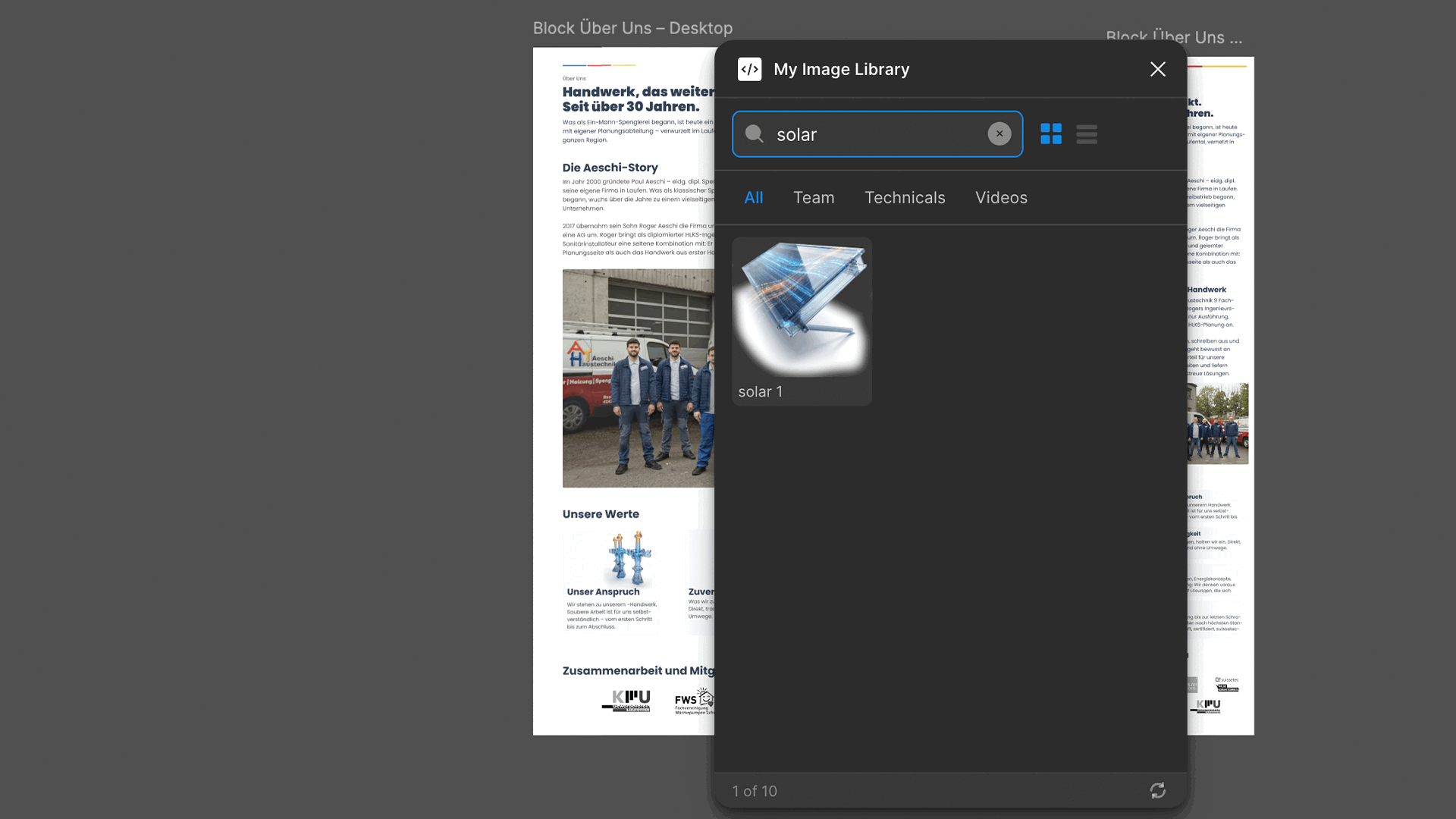Viewport: 1456px width, 819px height.
Task: Close the My Image Library panel
Action: (1157, 69)
